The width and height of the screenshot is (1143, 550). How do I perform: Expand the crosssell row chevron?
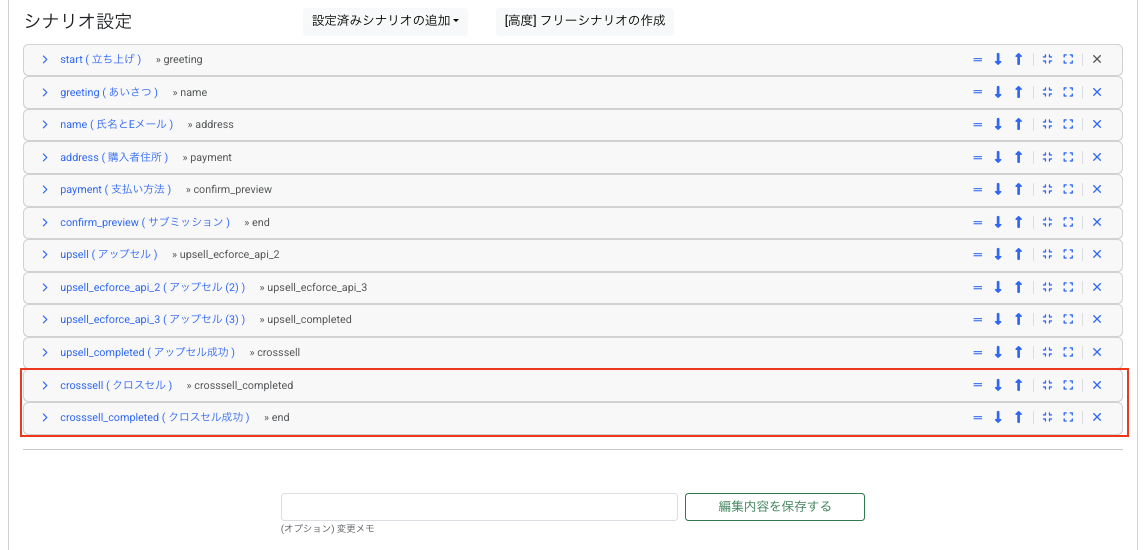(x=44, y=385)
